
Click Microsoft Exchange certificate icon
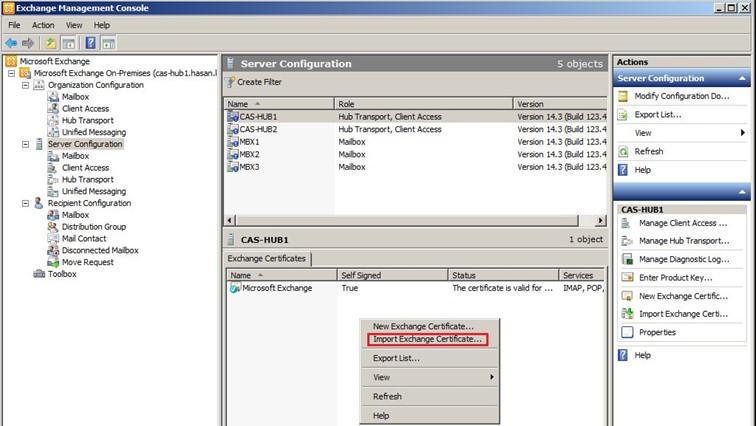click(235, 288)
